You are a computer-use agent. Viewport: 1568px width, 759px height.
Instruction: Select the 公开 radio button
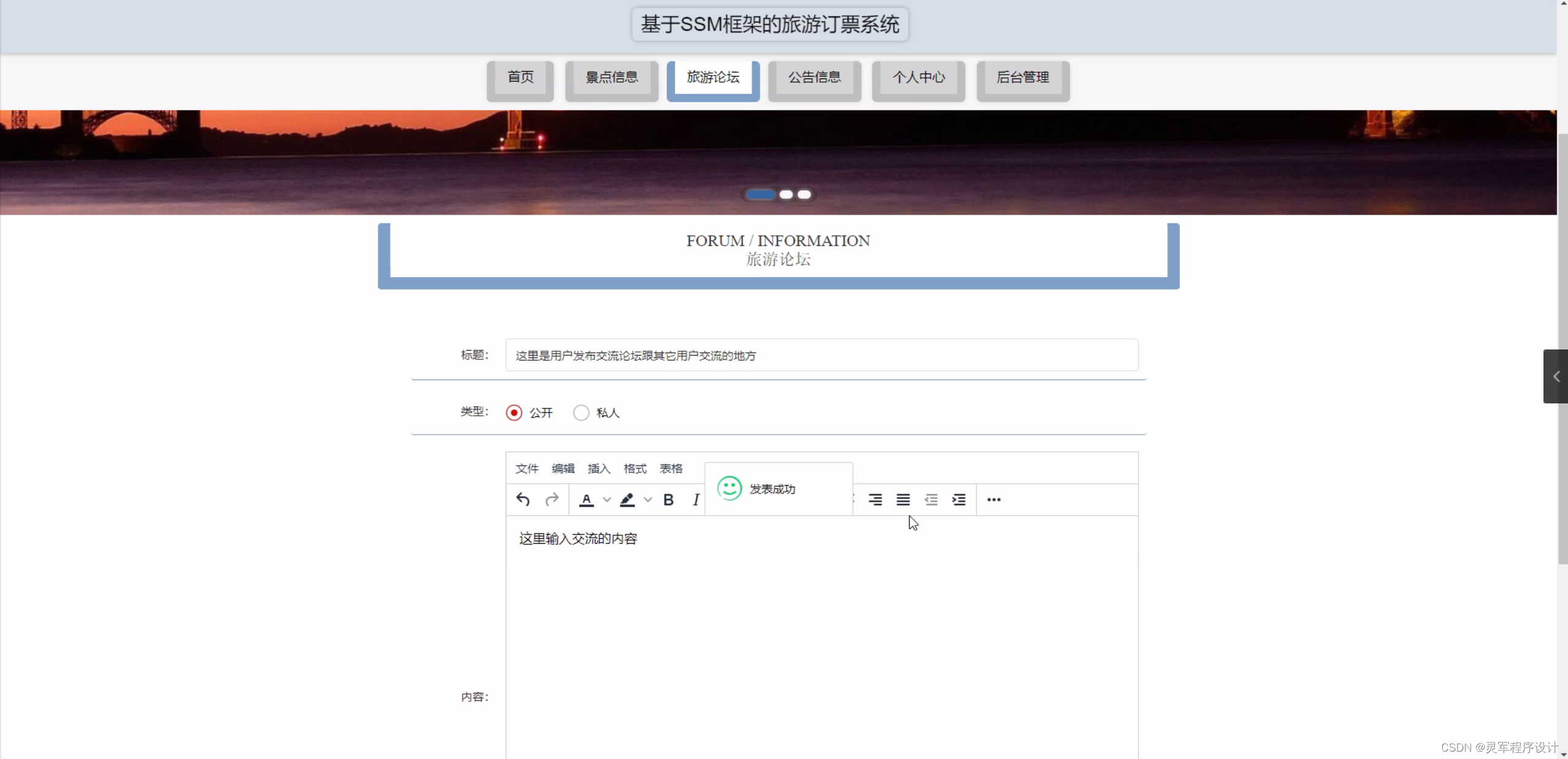point(514,413)
